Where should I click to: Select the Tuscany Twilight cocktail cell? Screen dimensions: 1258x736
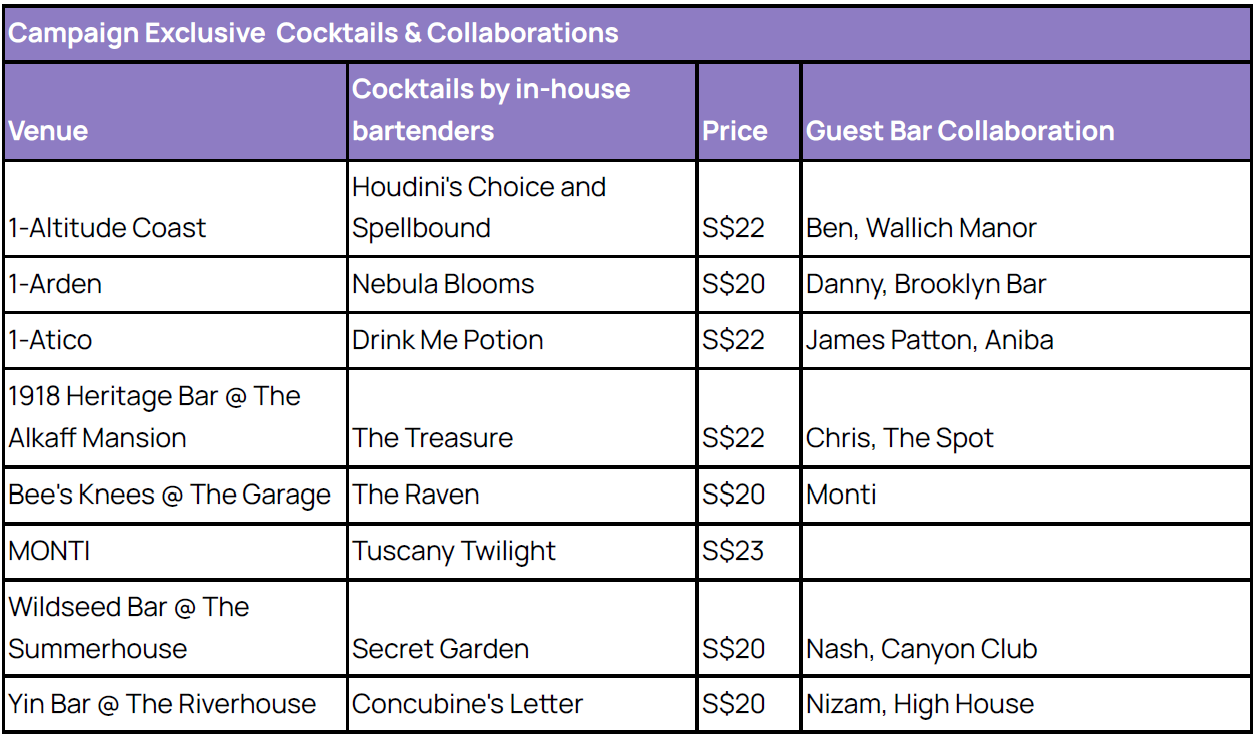coord(522,551)
